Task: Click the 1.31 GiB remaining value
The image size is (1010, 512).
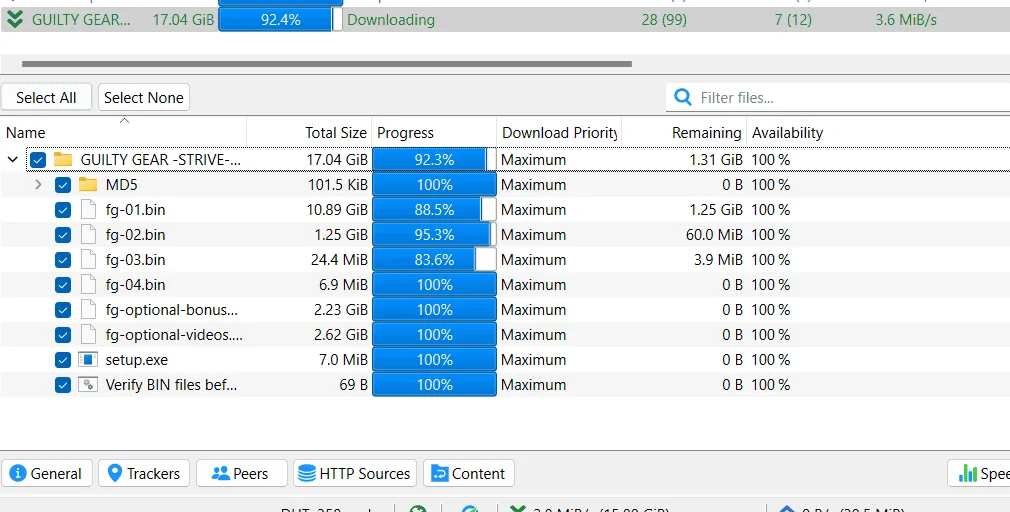Action: pyautogui.click(x=716, y=160)
